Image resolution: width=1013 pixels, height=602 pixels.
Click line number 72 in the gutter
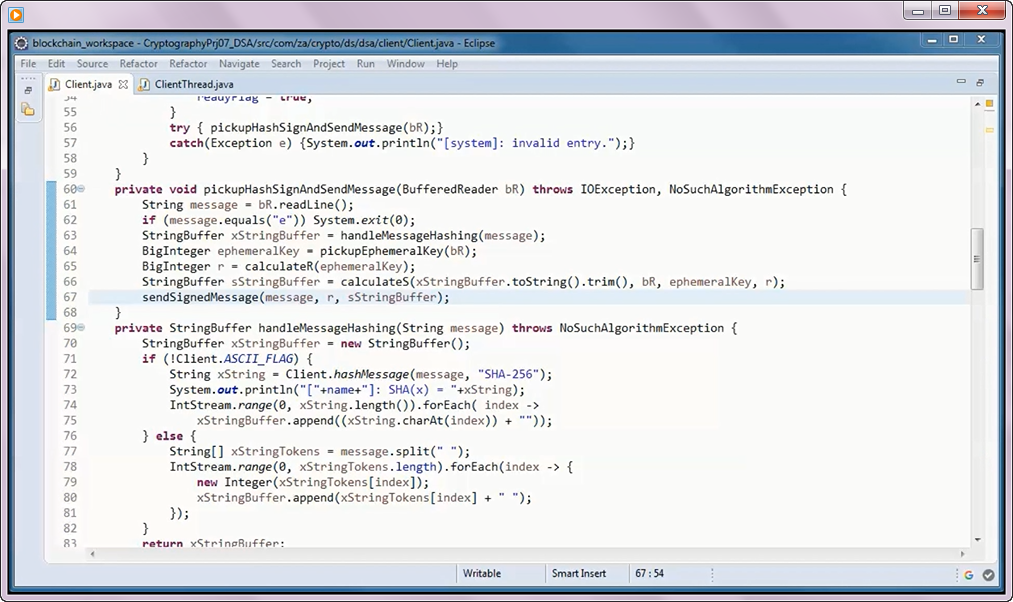click(x=70, y=375)
